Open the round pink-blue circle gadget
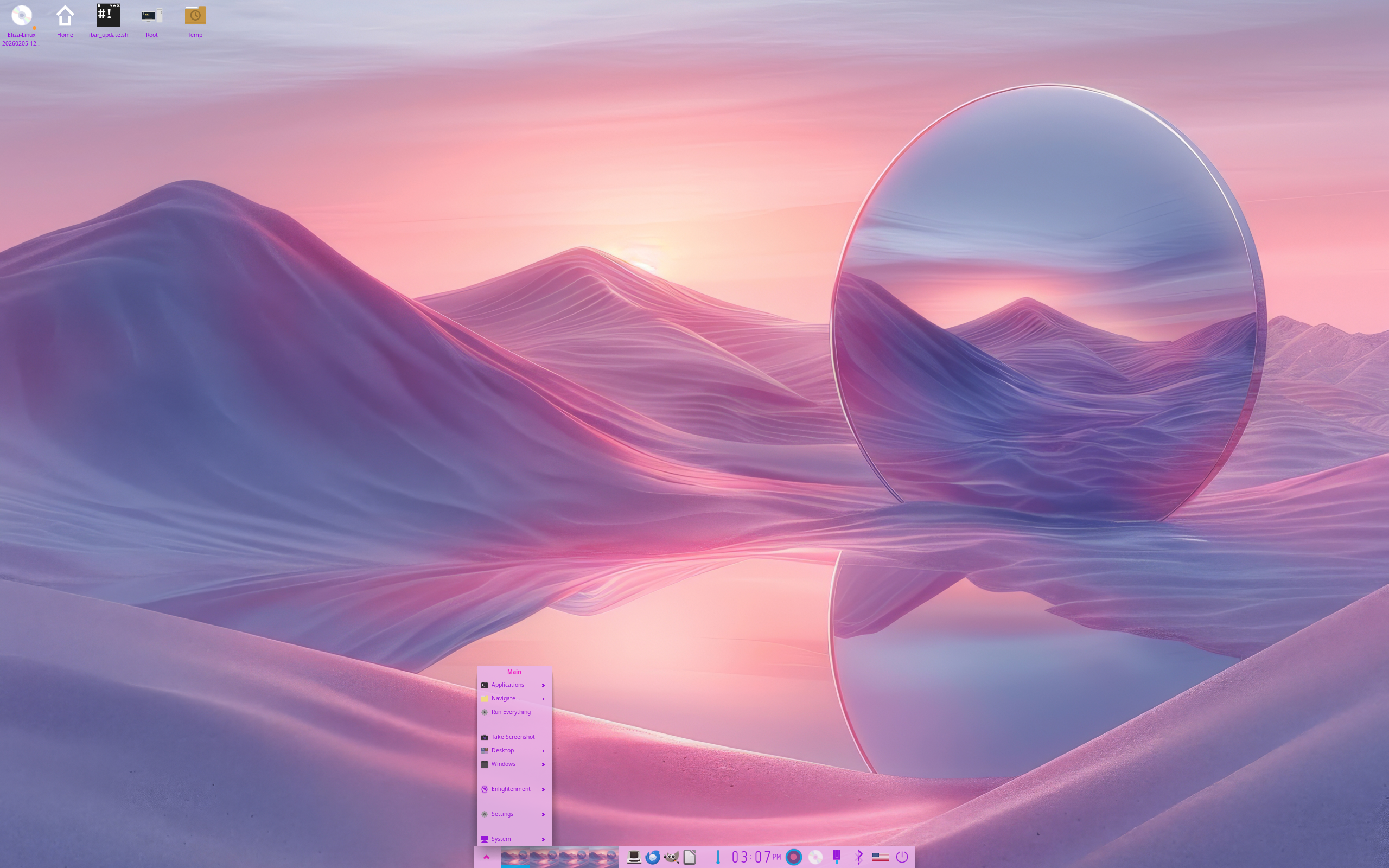The height and width of the screenshot is (868, 1389). pyautogui.click(x=794, y=857)
